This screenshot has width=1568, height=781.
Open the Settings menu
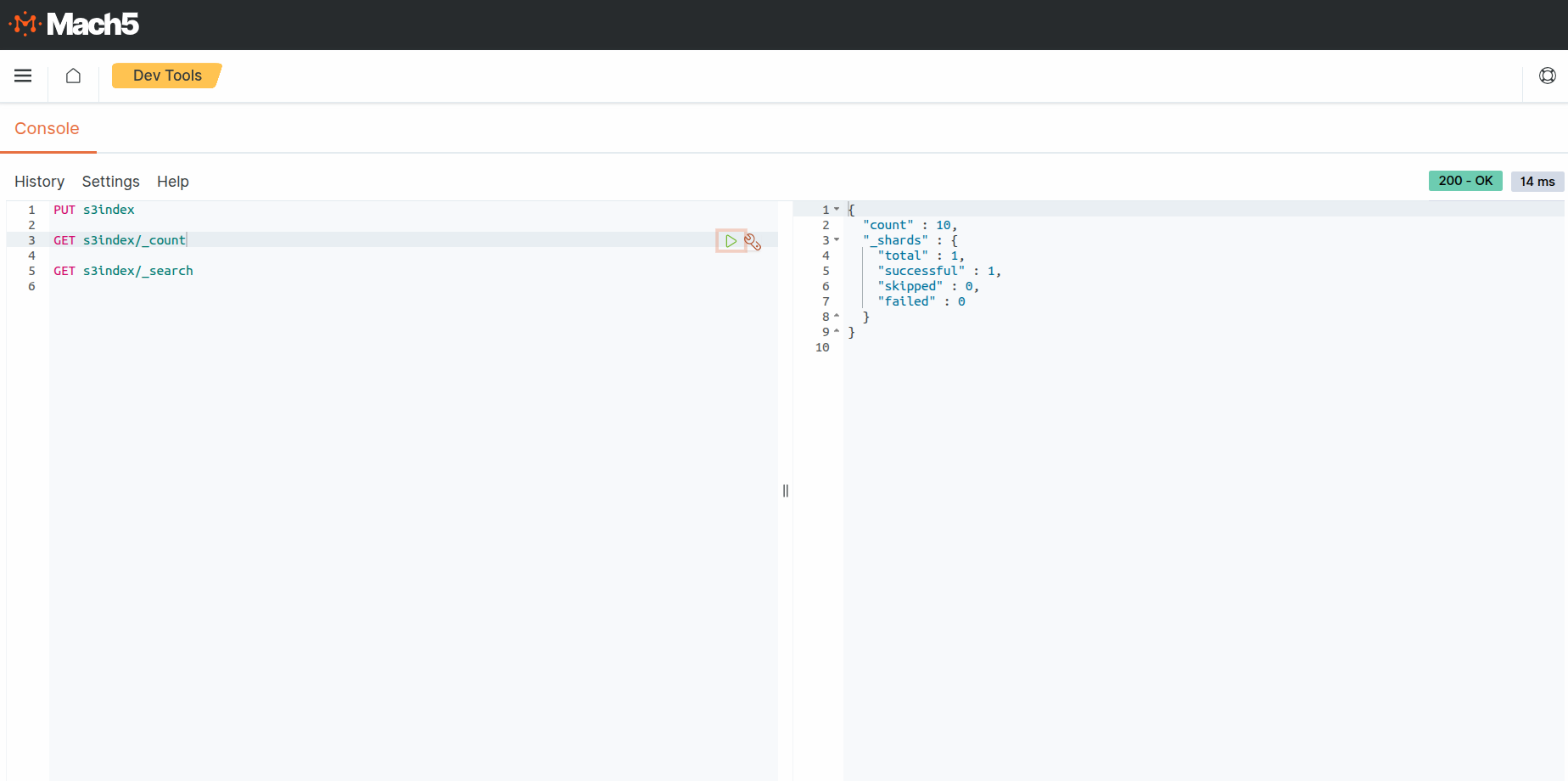110,182
